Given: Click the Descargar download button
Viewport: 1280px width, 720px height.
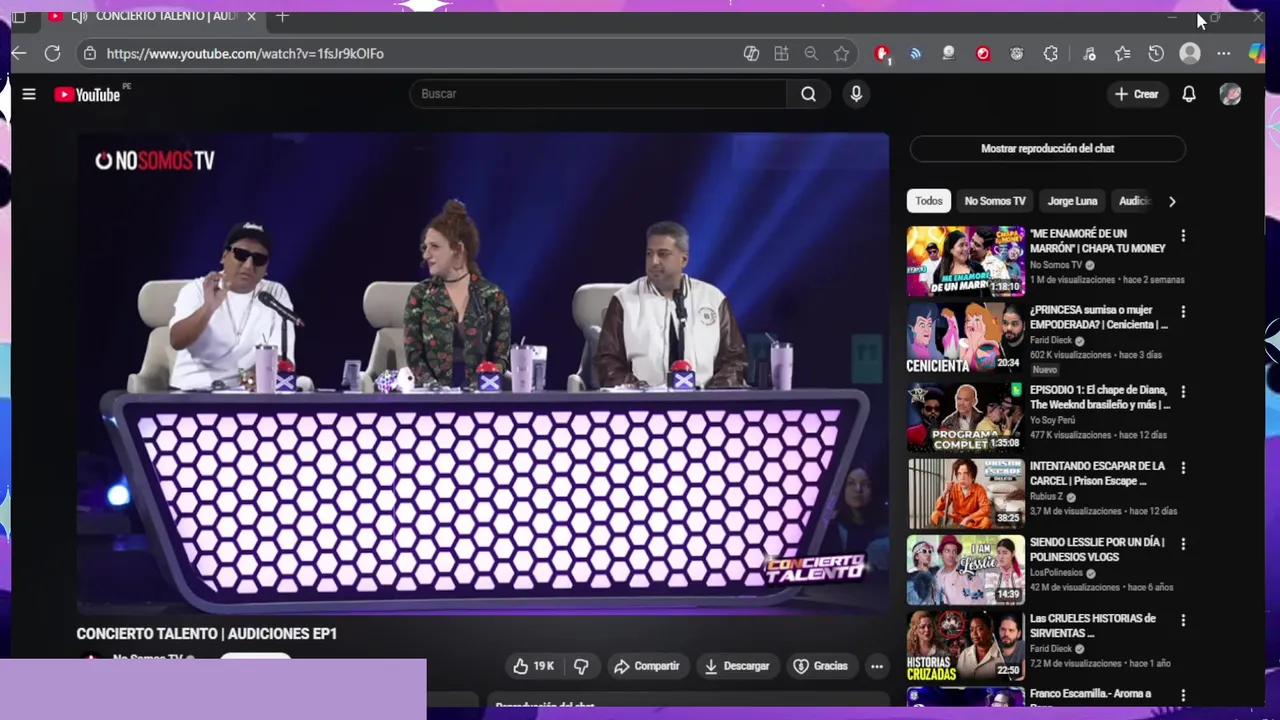Looking at the screenshot, I should 736,666.
